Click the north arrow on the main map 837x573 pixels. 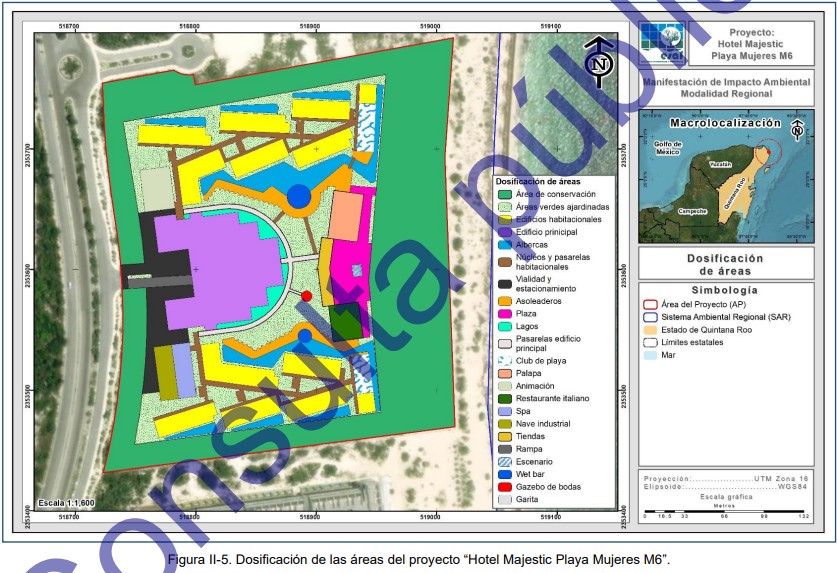click(600, 60)
